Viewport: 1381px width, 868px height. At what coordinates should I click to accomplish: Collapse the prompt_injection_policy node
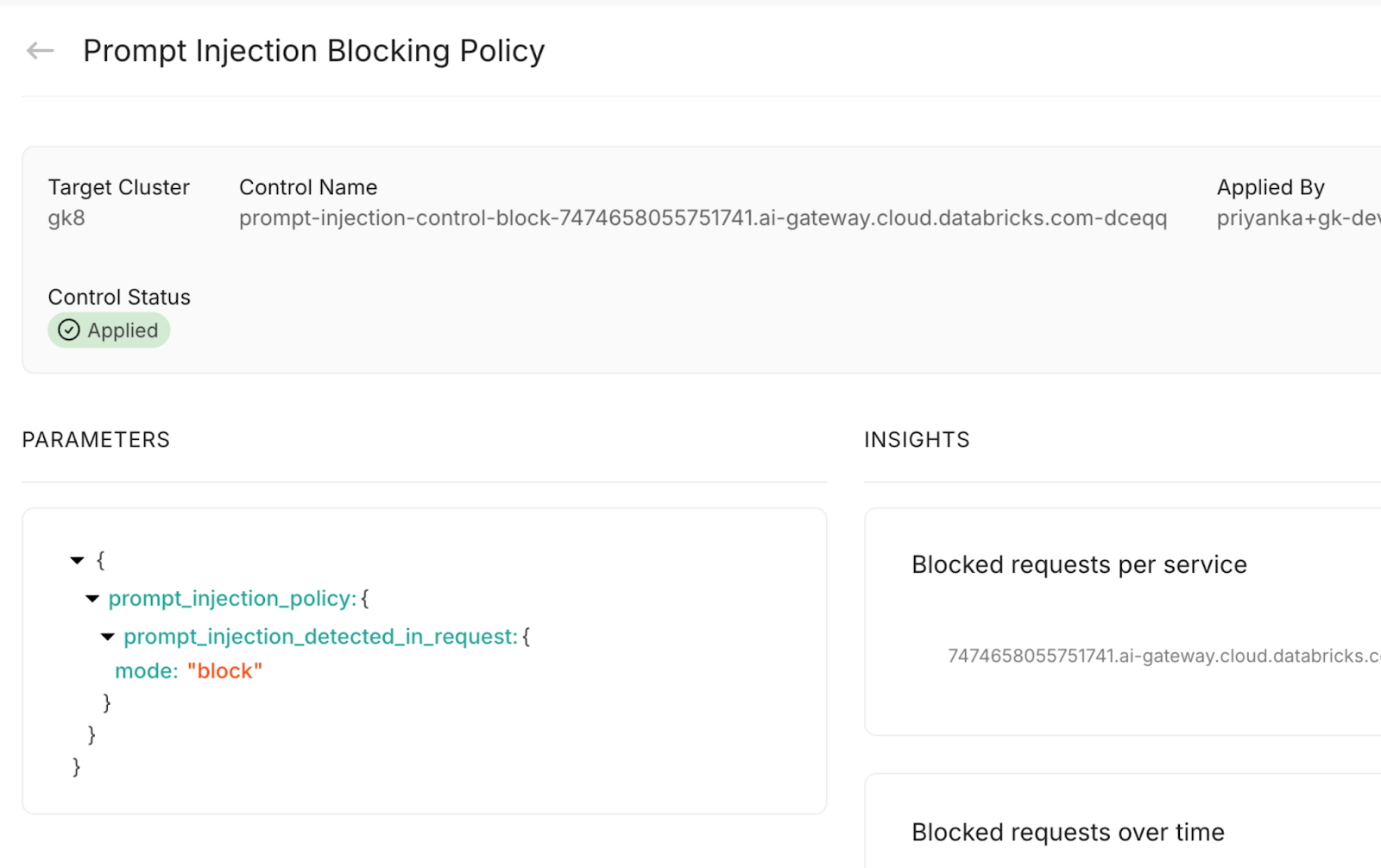tap(92, 599)
